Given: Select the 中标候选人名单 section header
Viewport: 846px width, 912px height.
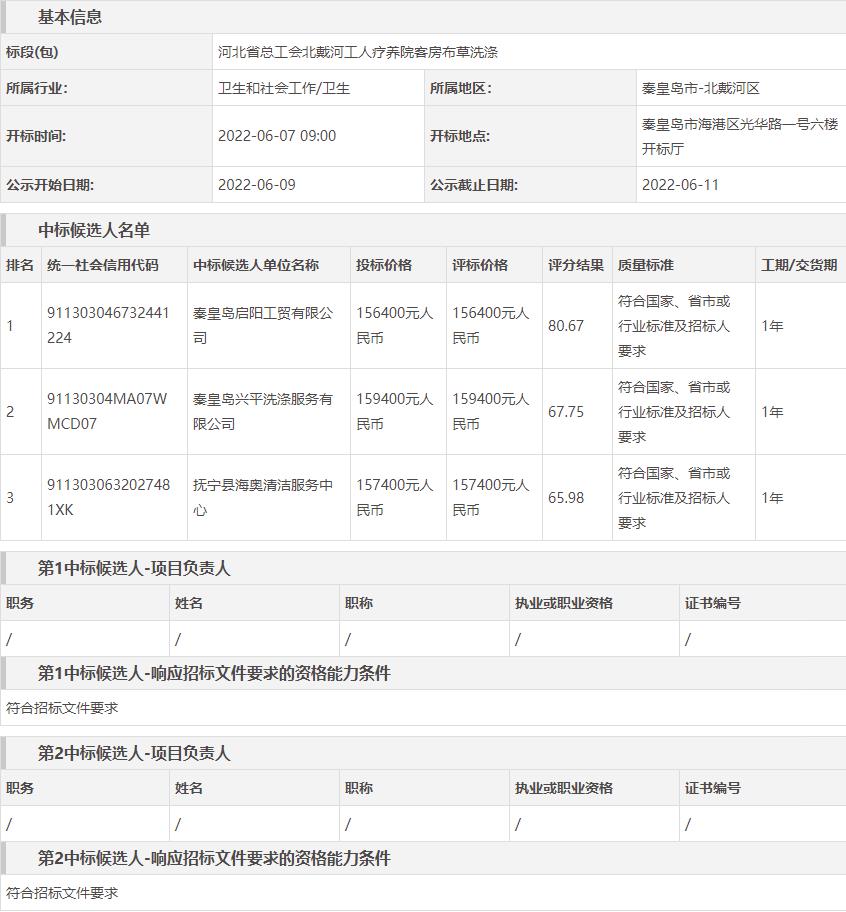Looking at the screenshot, I should [x=94, y=230].
